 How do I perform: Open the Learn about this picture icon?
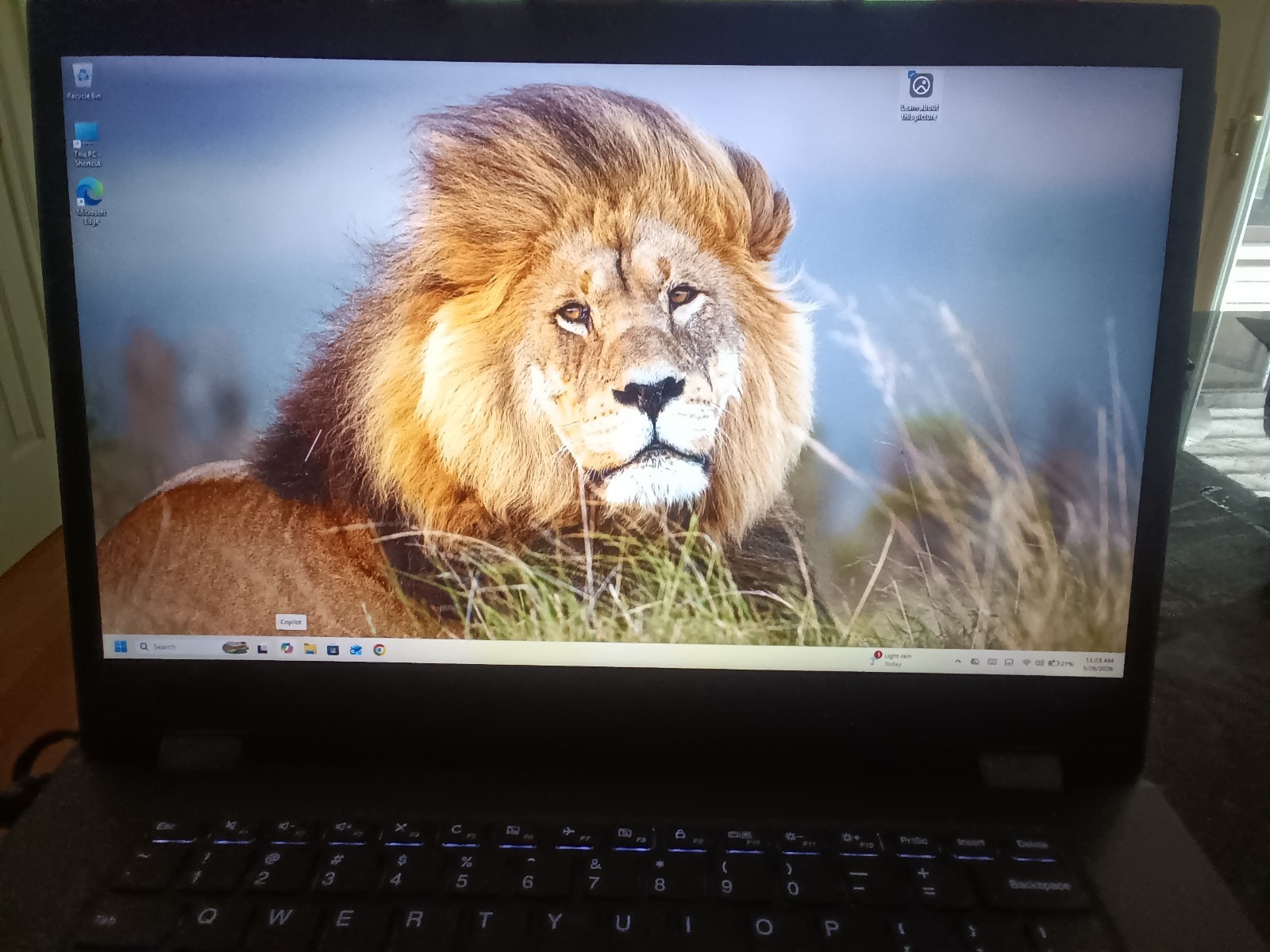point(919,94)
